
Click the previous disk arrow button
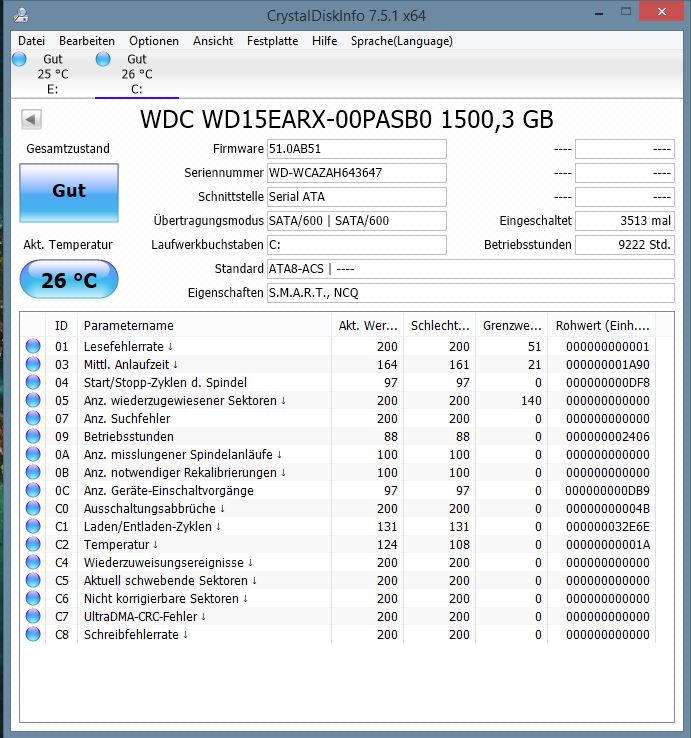click(31, 119)
